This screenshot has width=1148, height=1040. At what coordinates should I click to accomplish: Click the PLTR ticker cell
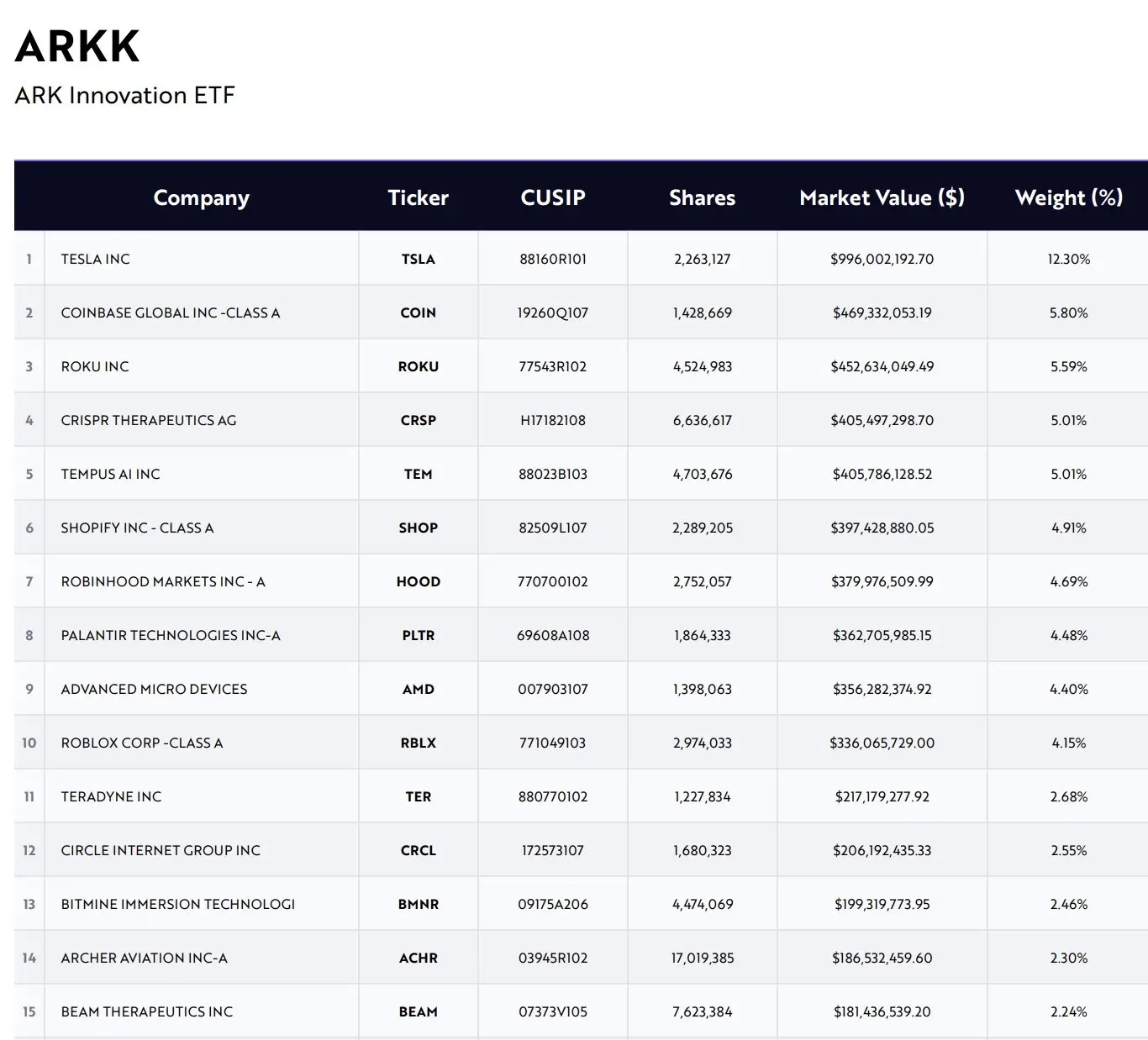[418, 635]
